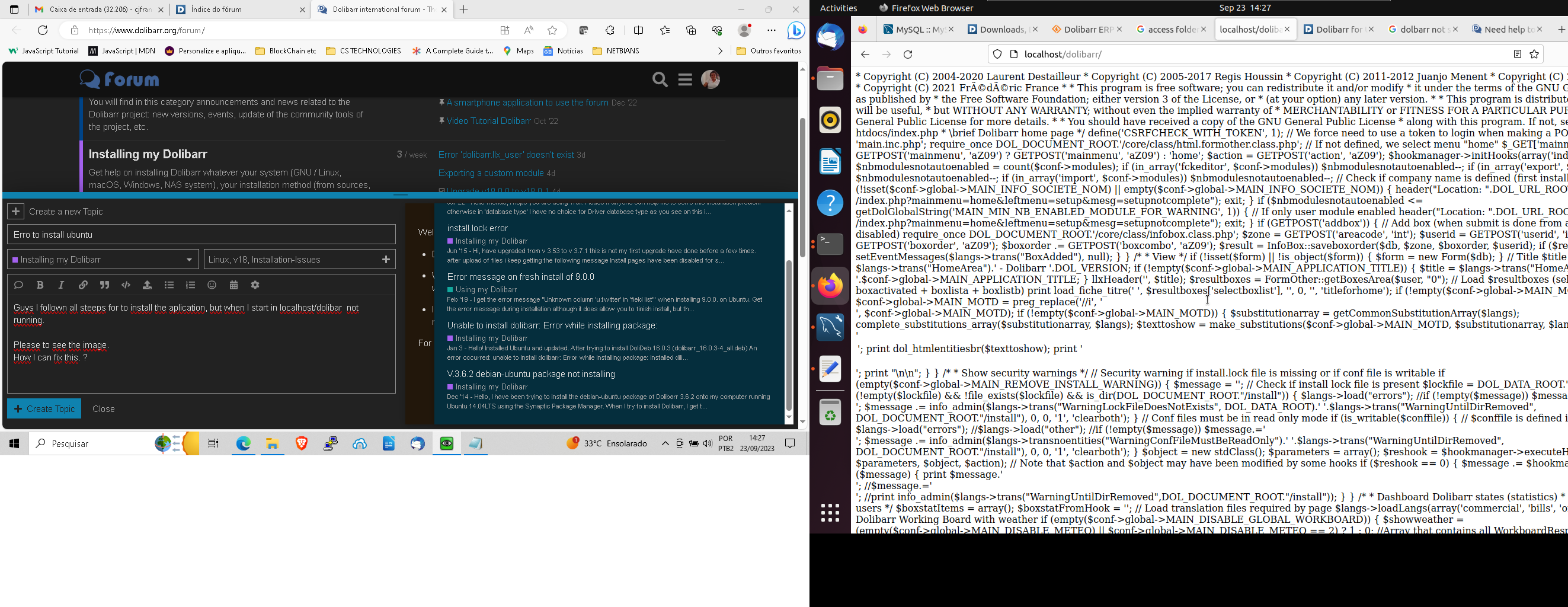The height and width of the screenshot is (607, 1568).
Task: Click the Dolibarr forum logo
Action: click(x=119, y=79)
